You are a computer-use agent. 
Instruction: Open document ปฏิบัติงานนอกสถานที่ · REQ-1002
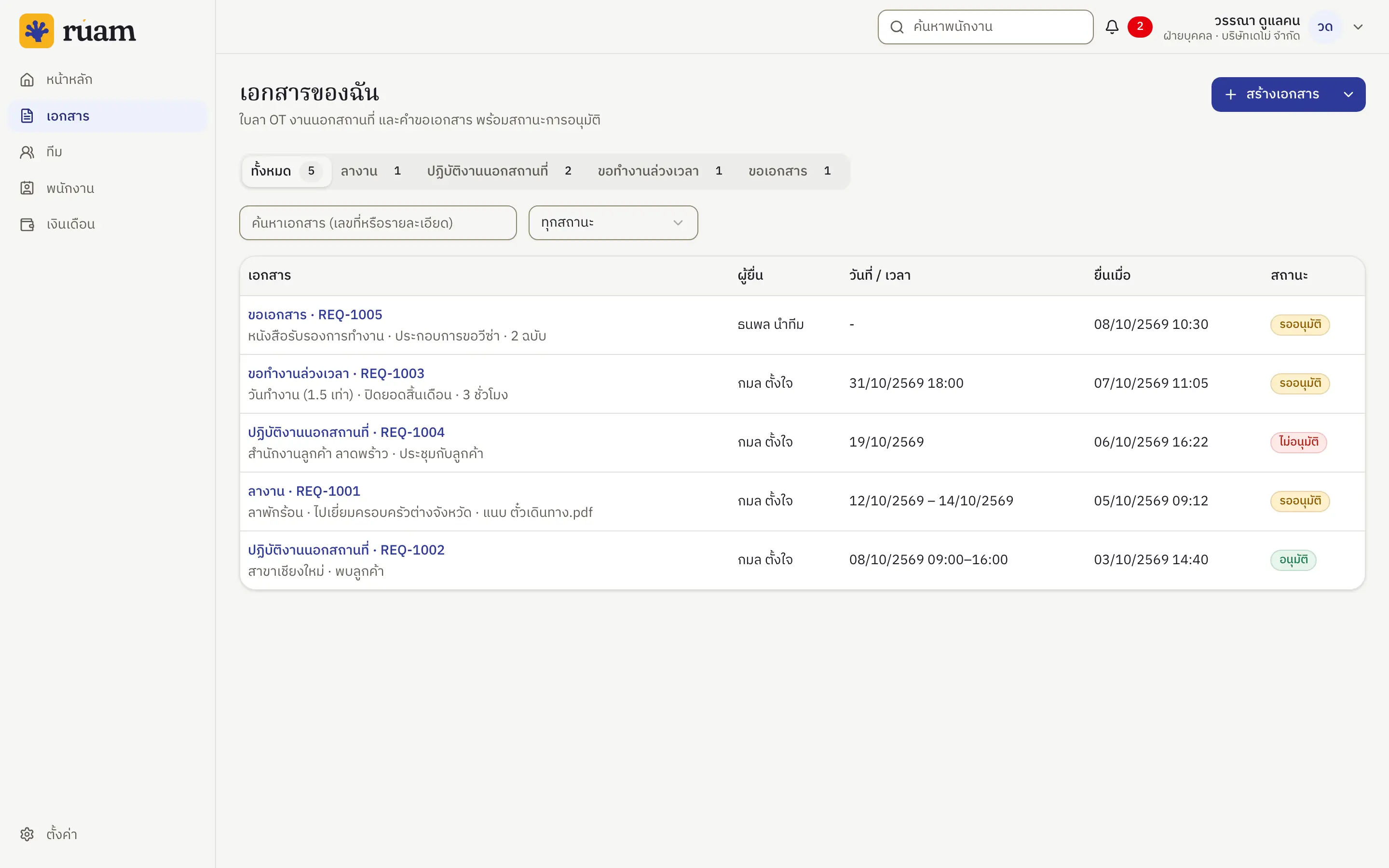click(x=346, y=550)
